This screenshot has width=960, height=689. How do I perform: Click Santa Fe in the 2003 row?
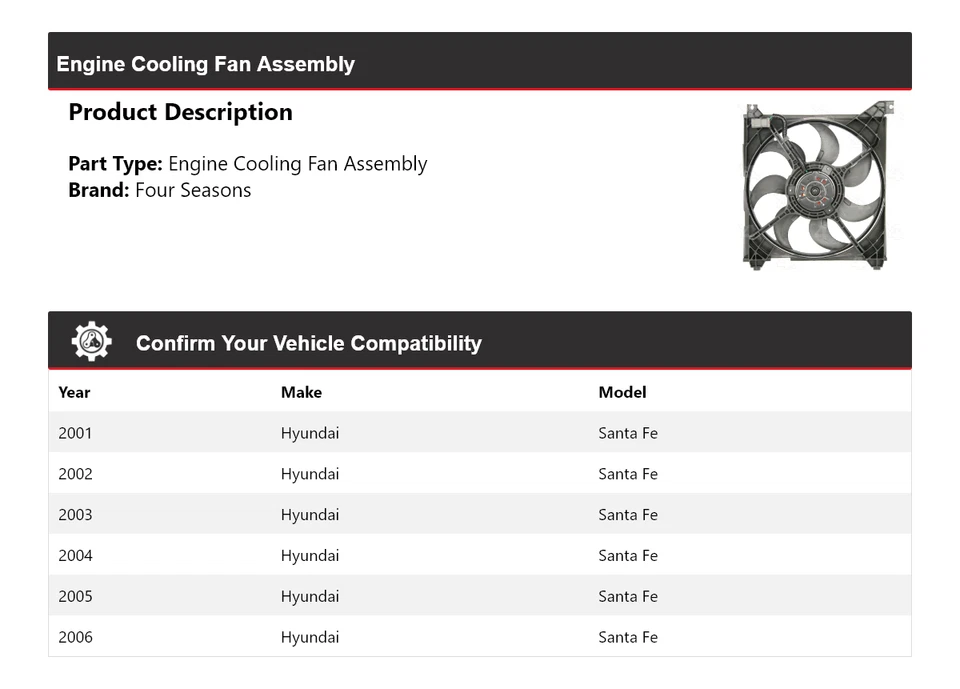(628, 515)
